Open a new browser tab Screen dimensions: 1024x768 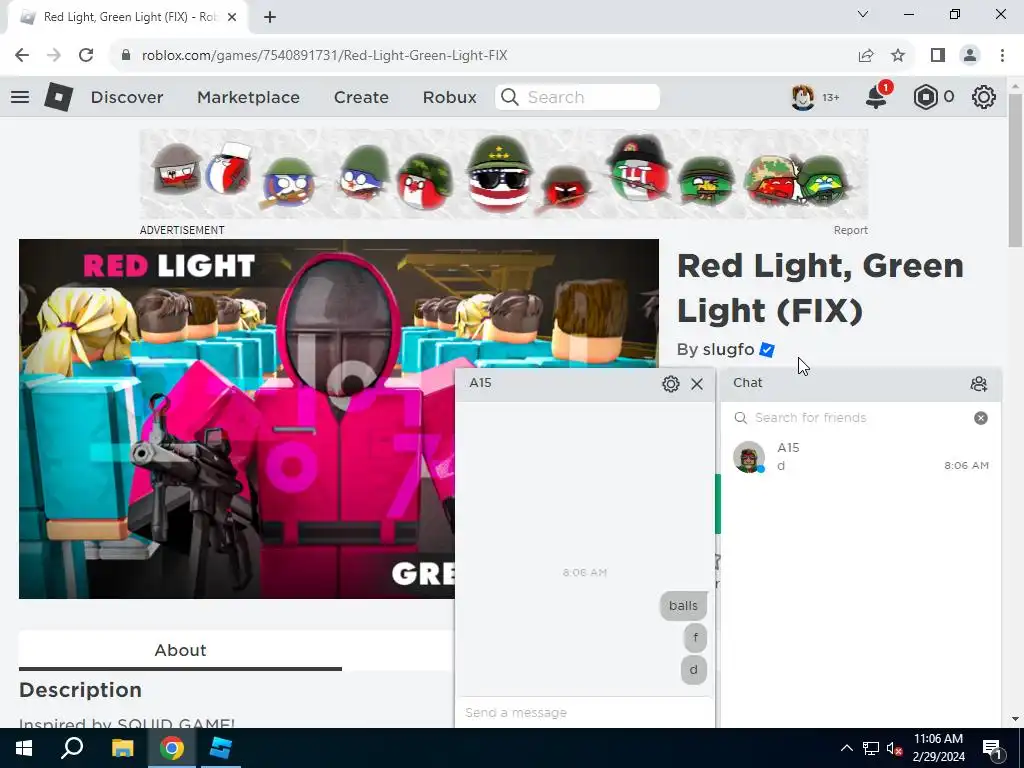coord(270,17)
